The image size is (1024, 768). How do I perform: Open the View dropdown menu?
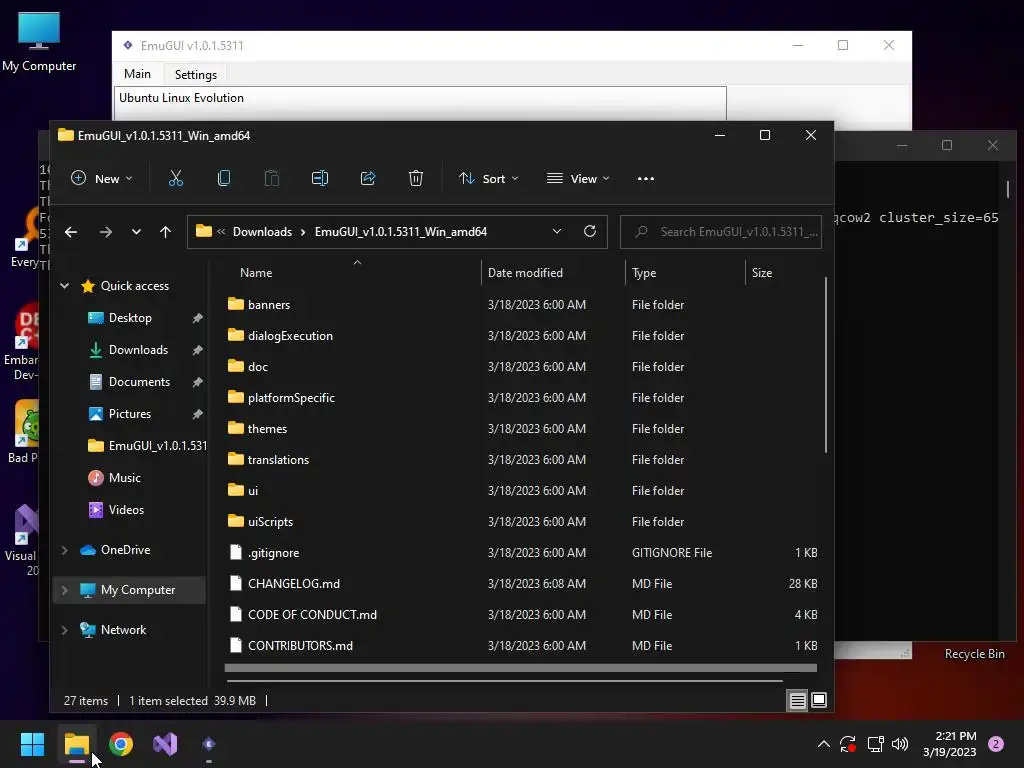578,178
